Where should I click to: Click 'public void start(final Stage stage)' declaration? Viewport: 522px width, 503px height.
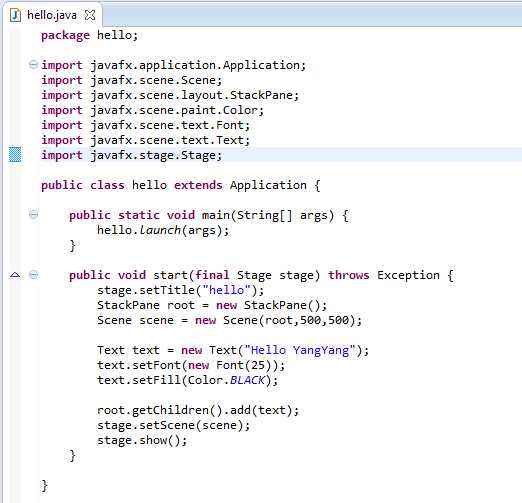pos(194,275)
